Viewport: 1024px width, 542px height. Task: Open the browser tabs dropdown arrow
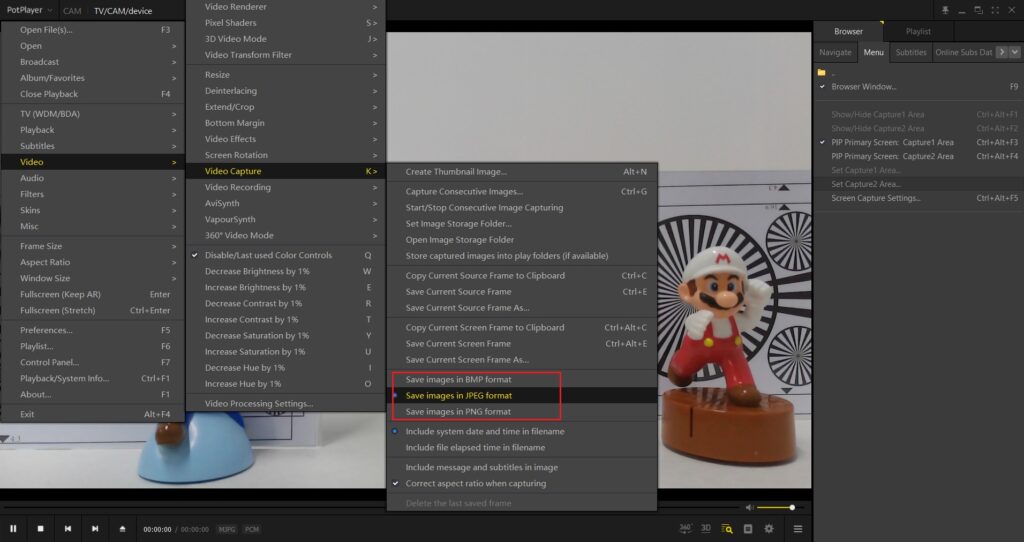(1015, 52)
